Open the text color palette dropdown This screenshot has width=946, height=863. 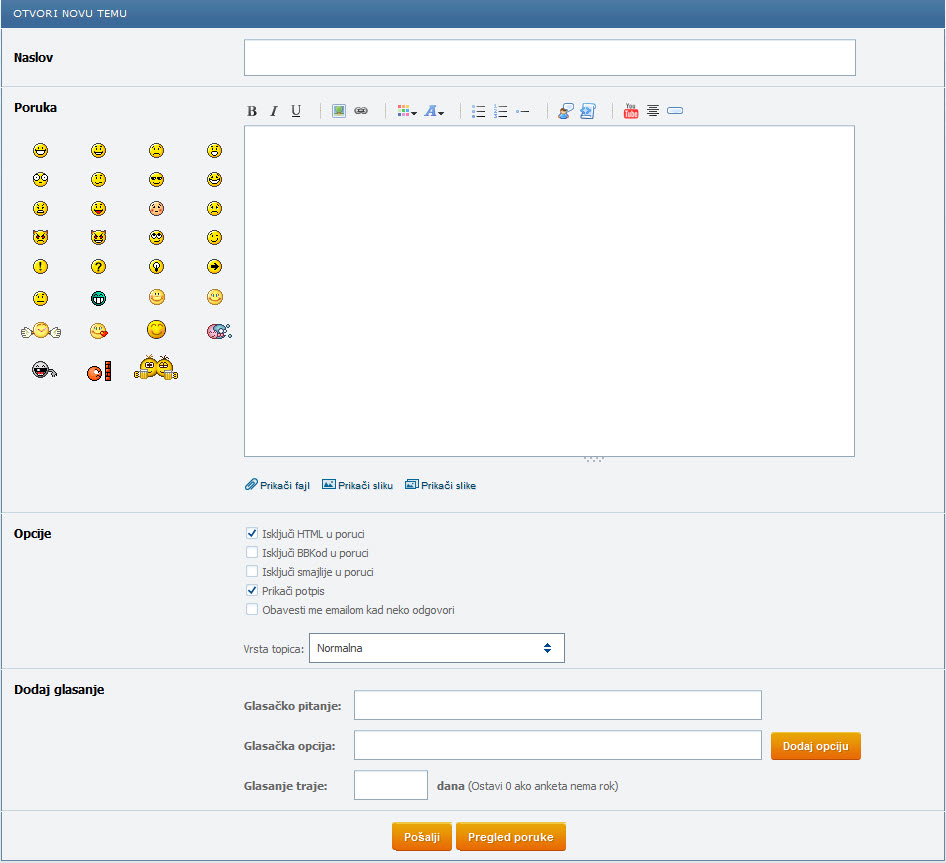[407, 111]
